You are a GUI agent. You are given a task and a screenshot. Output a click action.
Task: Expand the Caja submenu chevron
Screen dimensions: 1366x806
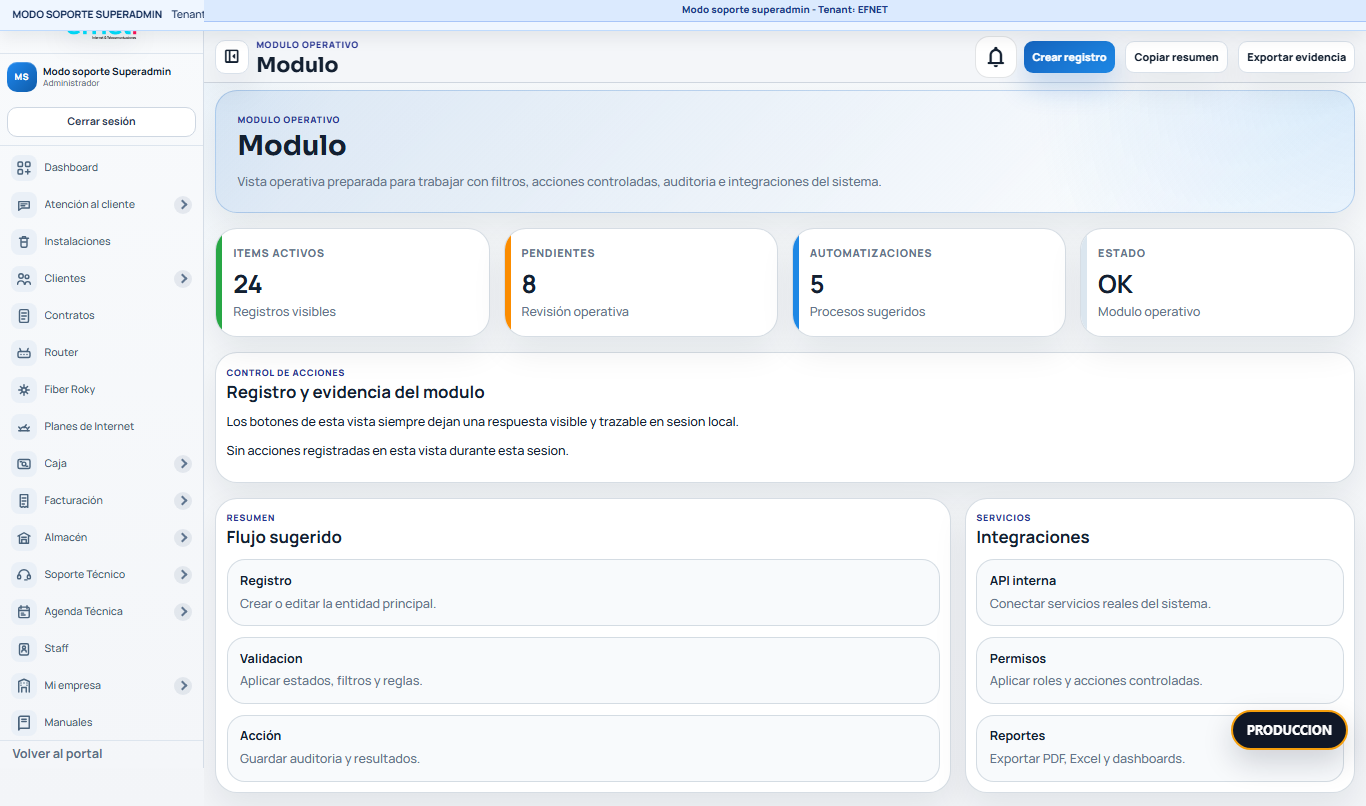coord(183,464)
